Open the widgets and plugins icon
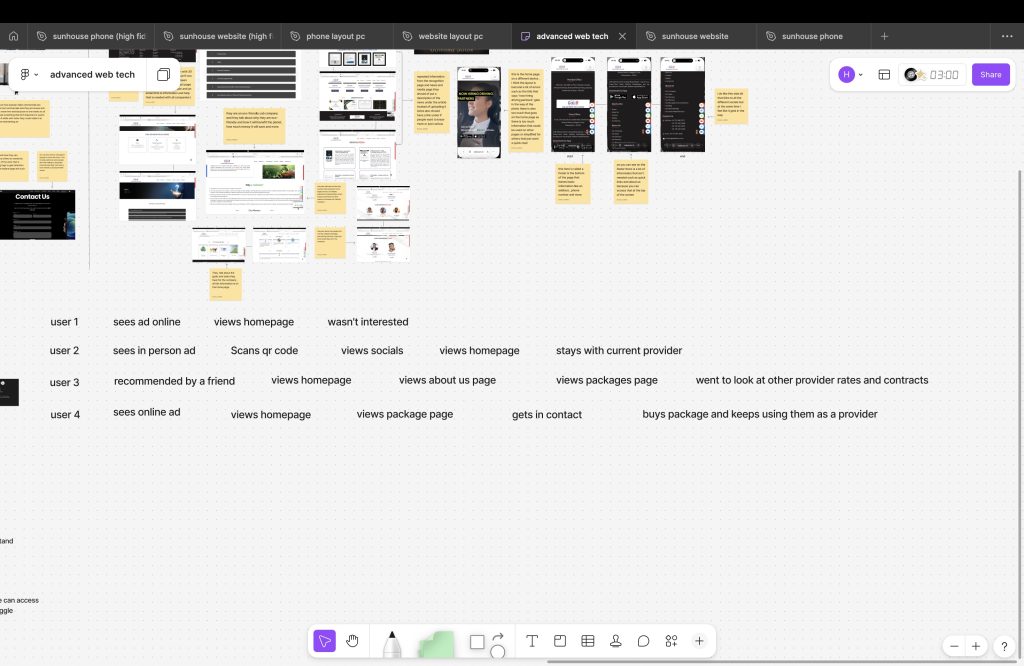 tap(671, 641)
